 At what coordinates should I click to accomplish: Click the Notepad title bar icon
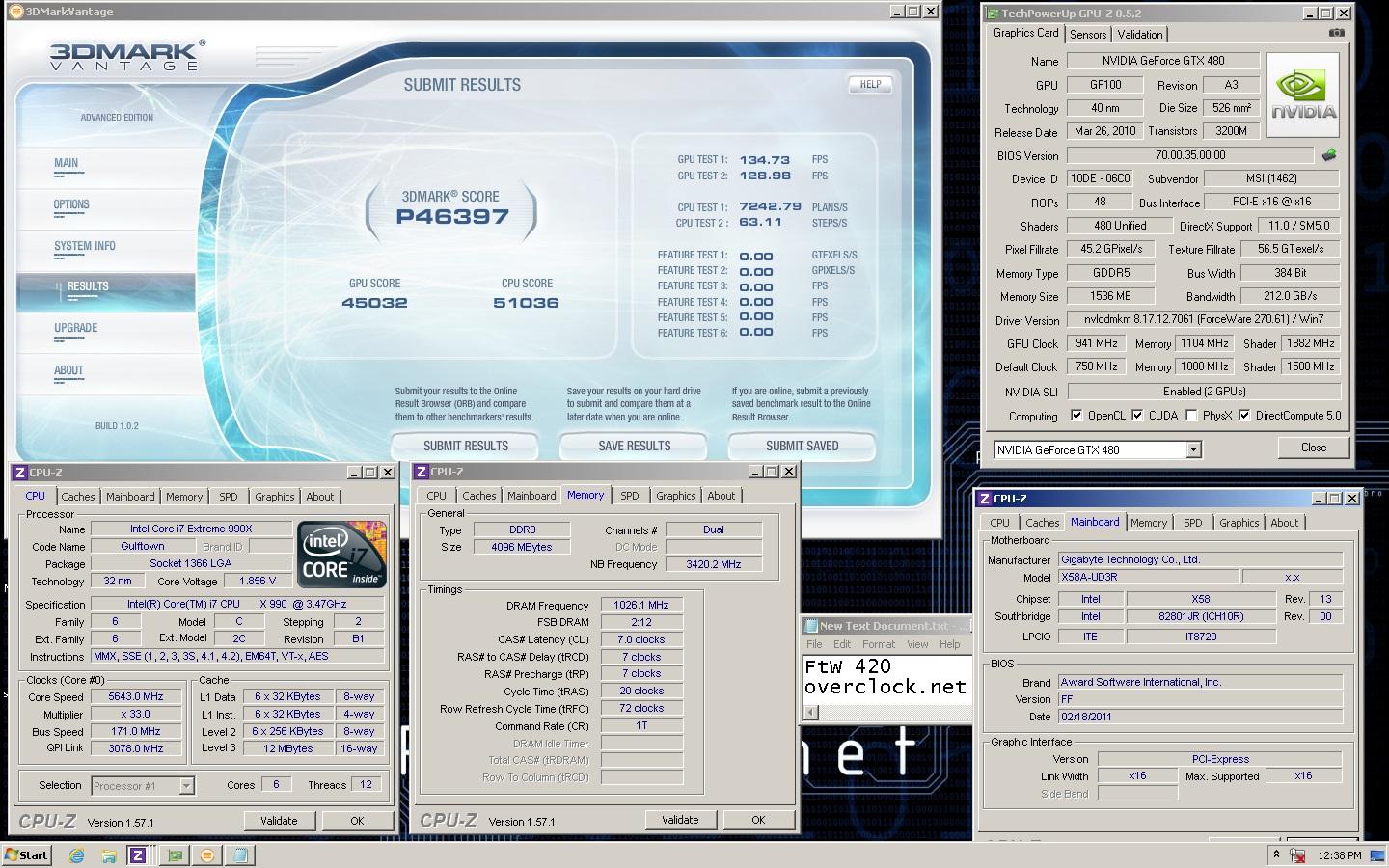811,626
